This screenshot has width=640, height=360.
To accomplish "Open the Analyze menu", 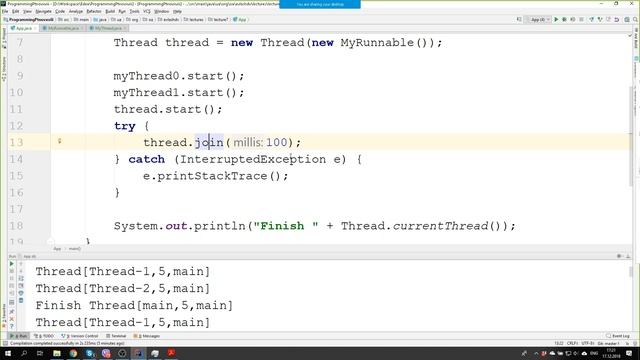I will 76,11.
